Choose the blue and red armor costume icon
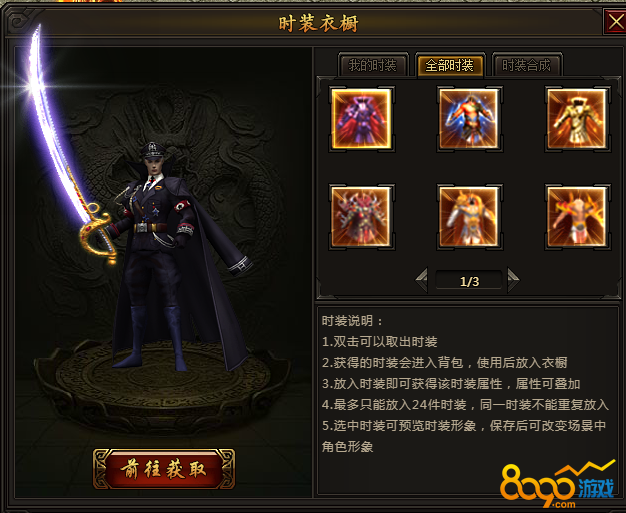 click(x=469, y=119)
